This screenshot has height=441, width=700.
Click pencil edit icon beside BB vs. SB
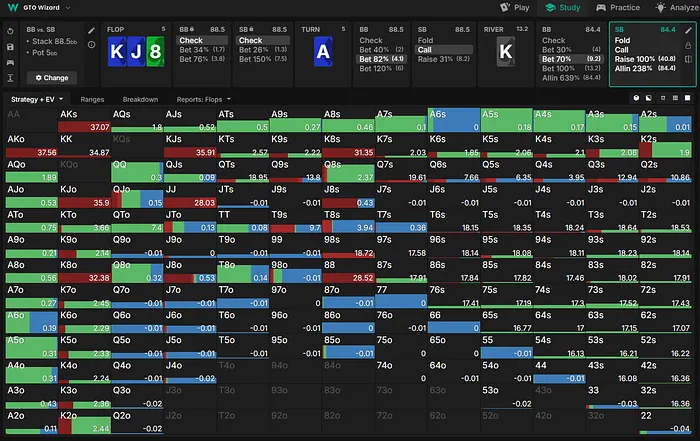click(x=90, y=31)
